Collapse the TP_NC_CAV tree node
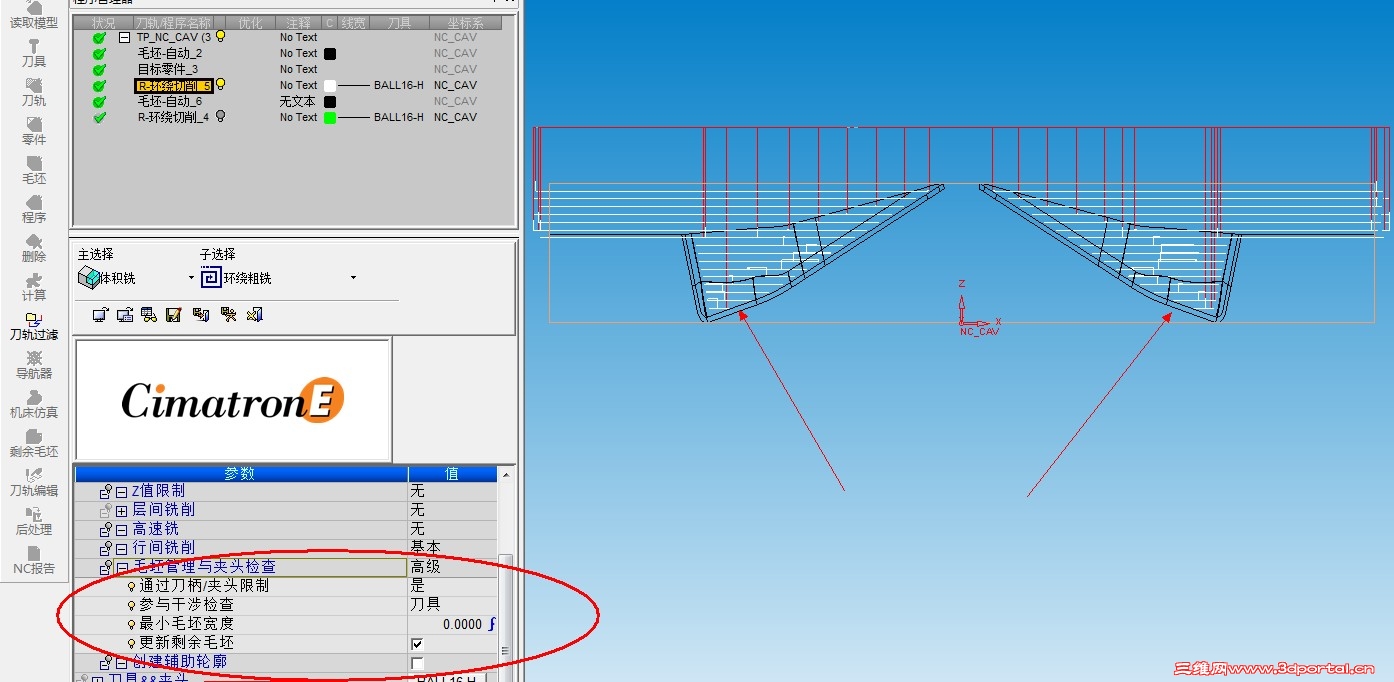This screenshot has height=682, width=1394. pyautogui.click(x=125, y=37)
